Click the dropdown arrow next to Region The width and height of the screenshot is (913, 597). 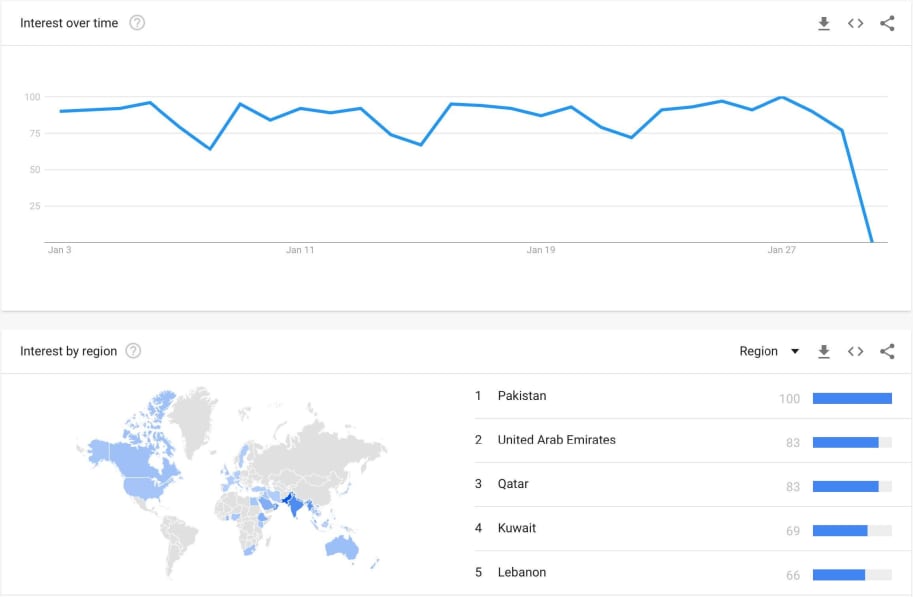(795, 351)
